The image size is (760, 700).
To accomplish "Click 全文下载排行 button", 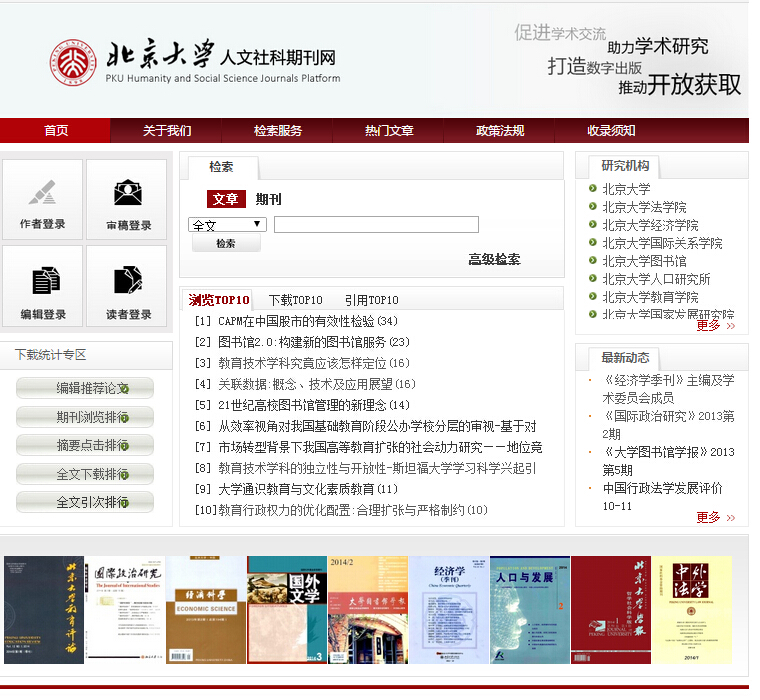I will (x=85, y=474).
